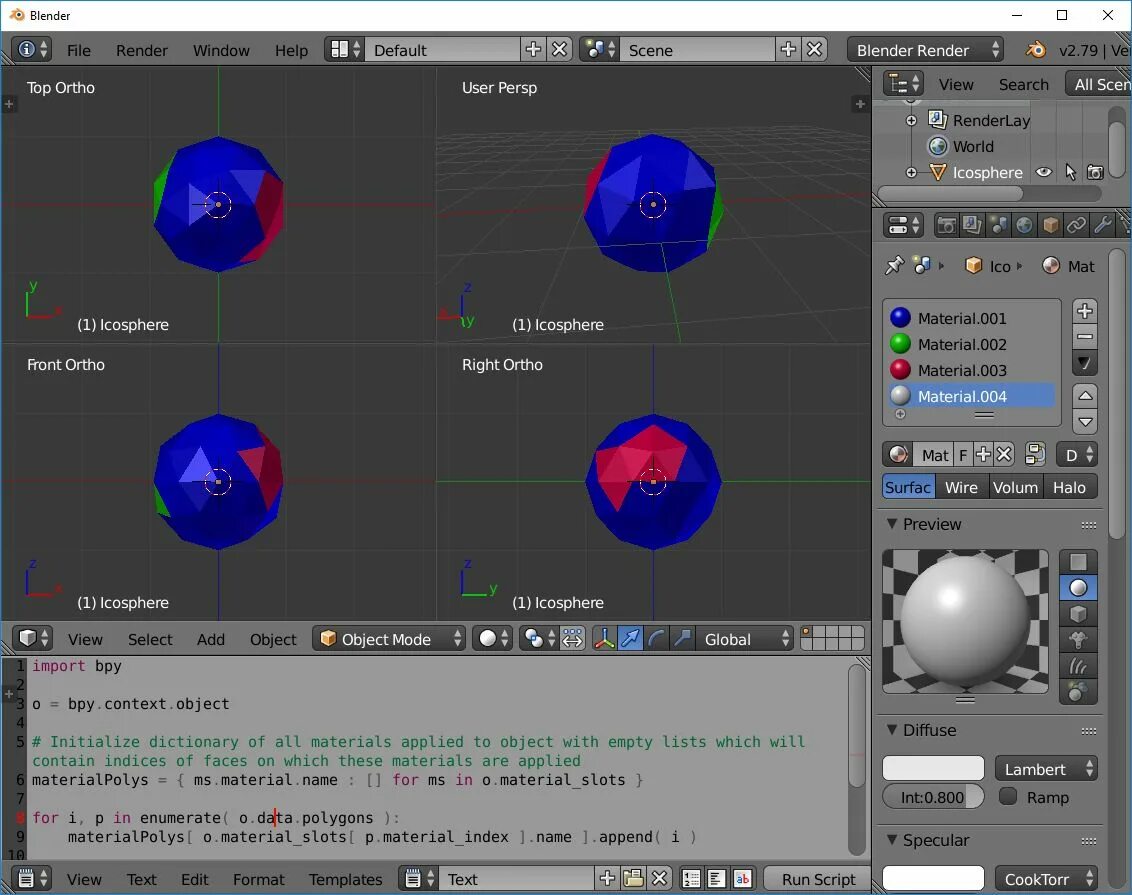Image resolution: width=1132 pixels, height=895 pixels.
Task: Select the translate manipulator arrow icon
Action: (x=630, y=639)
